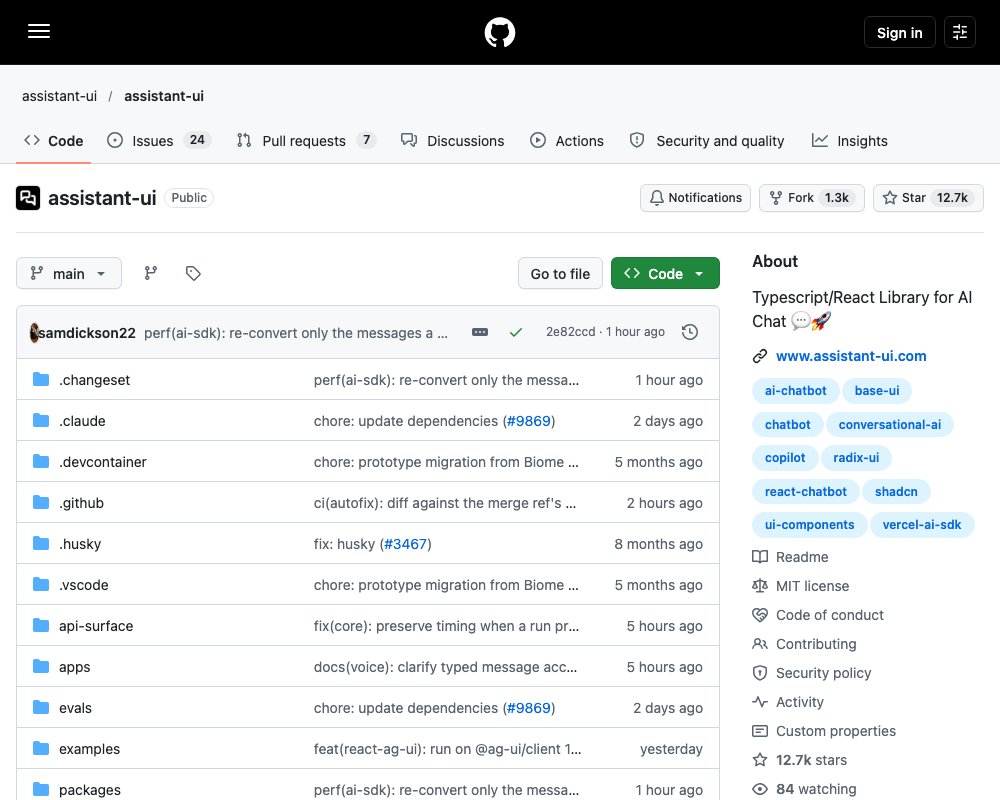Image resolution: width=1000 pixels, height=800 pixels.
Task: Open the Discussions tab
Action: 452,141
